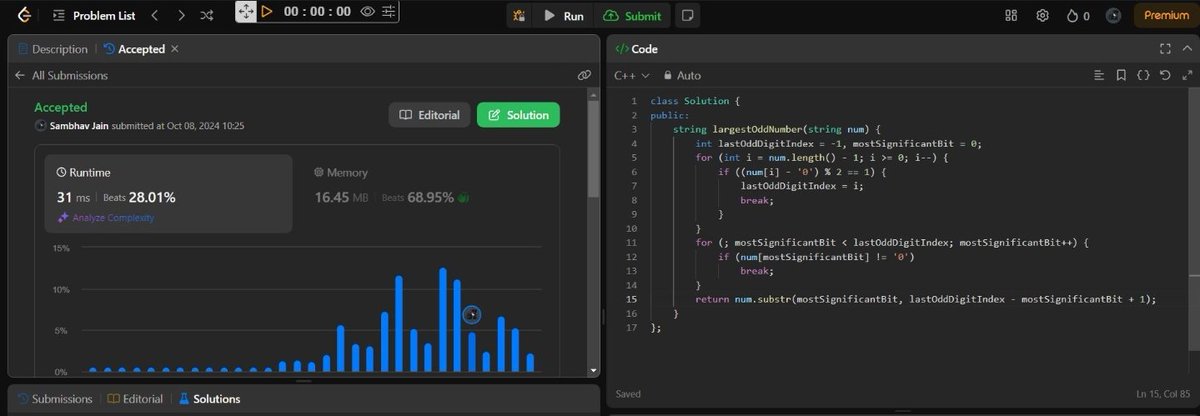Screen dimensions: 1200x416
Task: Select the Code panel tab
Action: [636, 48]
